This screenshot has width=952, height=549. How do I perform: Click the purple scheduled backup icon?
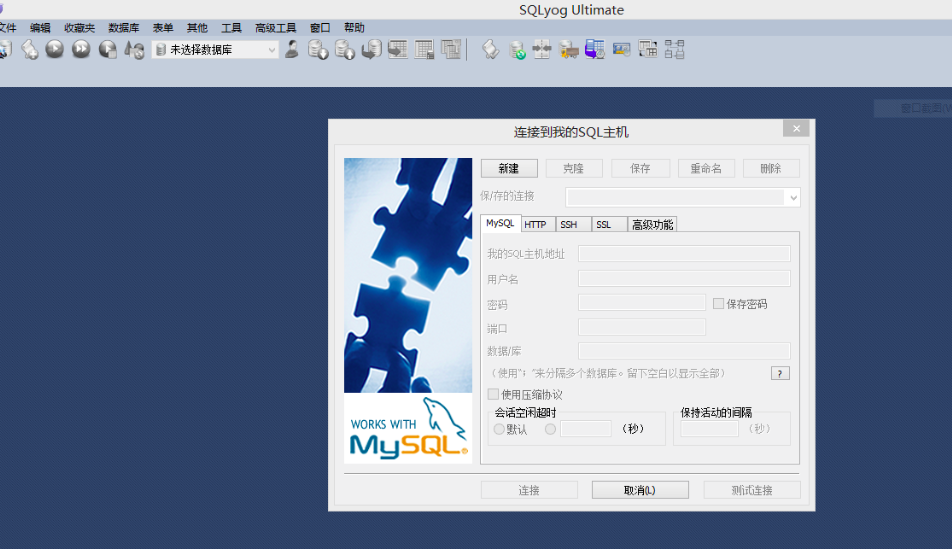[594, 49]
